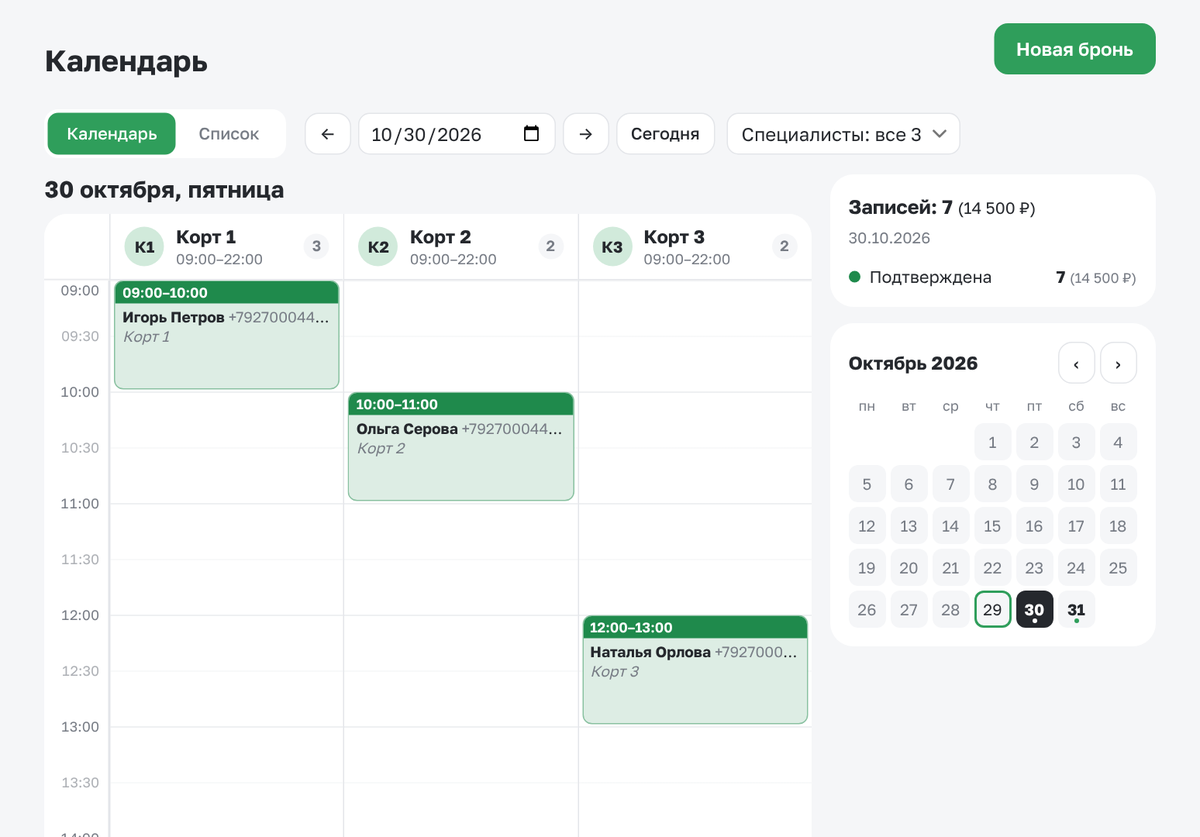Select October 15 in mini calendar

coord(992,526)
